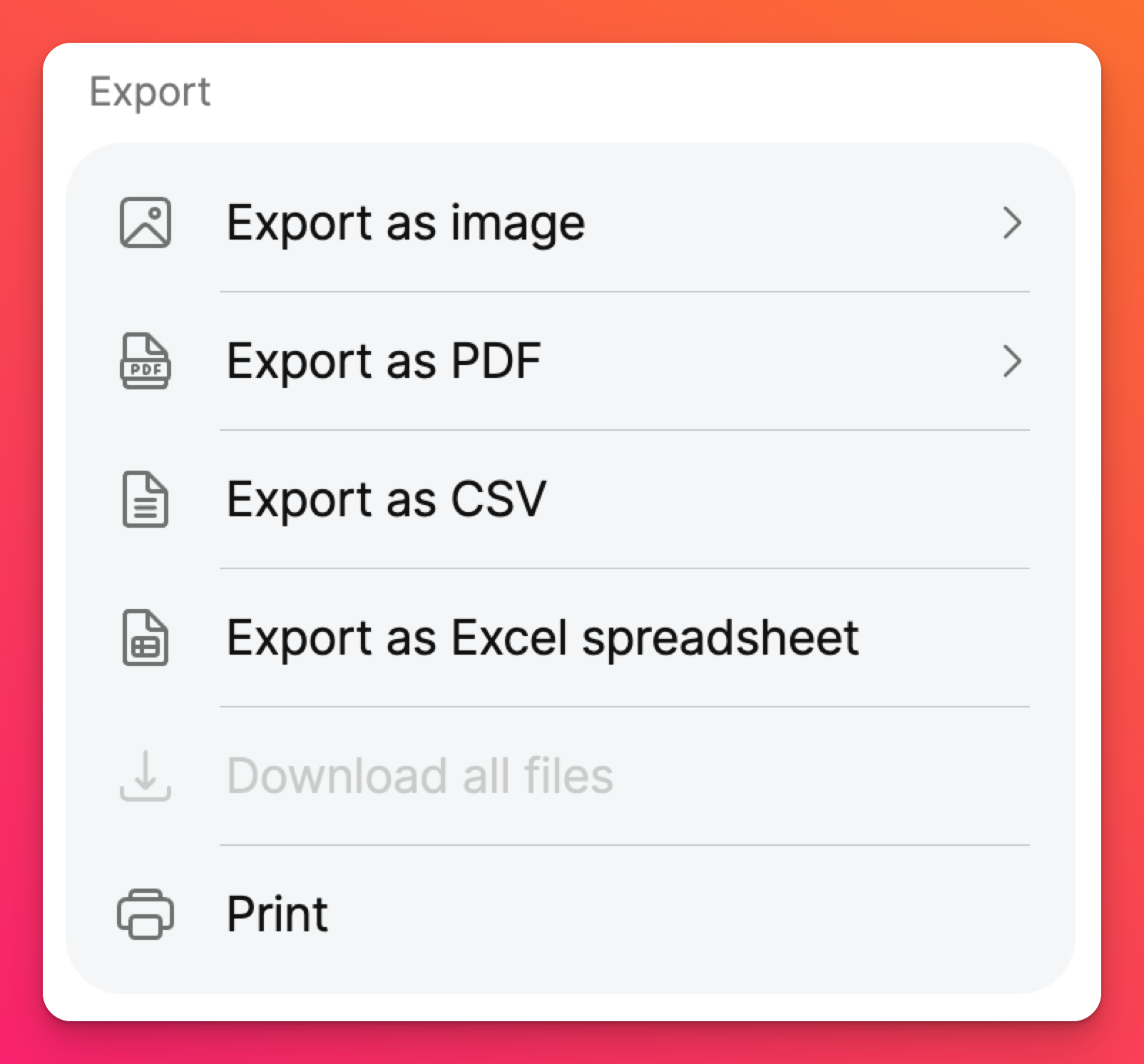Image resolution: width=1144 pixels, height=1064 pixels.
Task: Click the download arrow tray icon
Action: tap(145, 776)
